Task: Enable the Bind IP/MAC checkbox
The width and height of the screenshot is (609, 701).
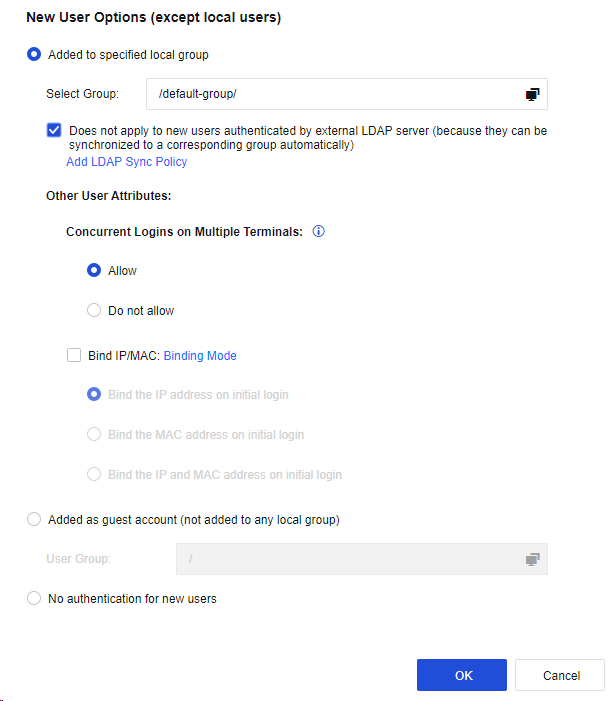Action: [74, 355]
